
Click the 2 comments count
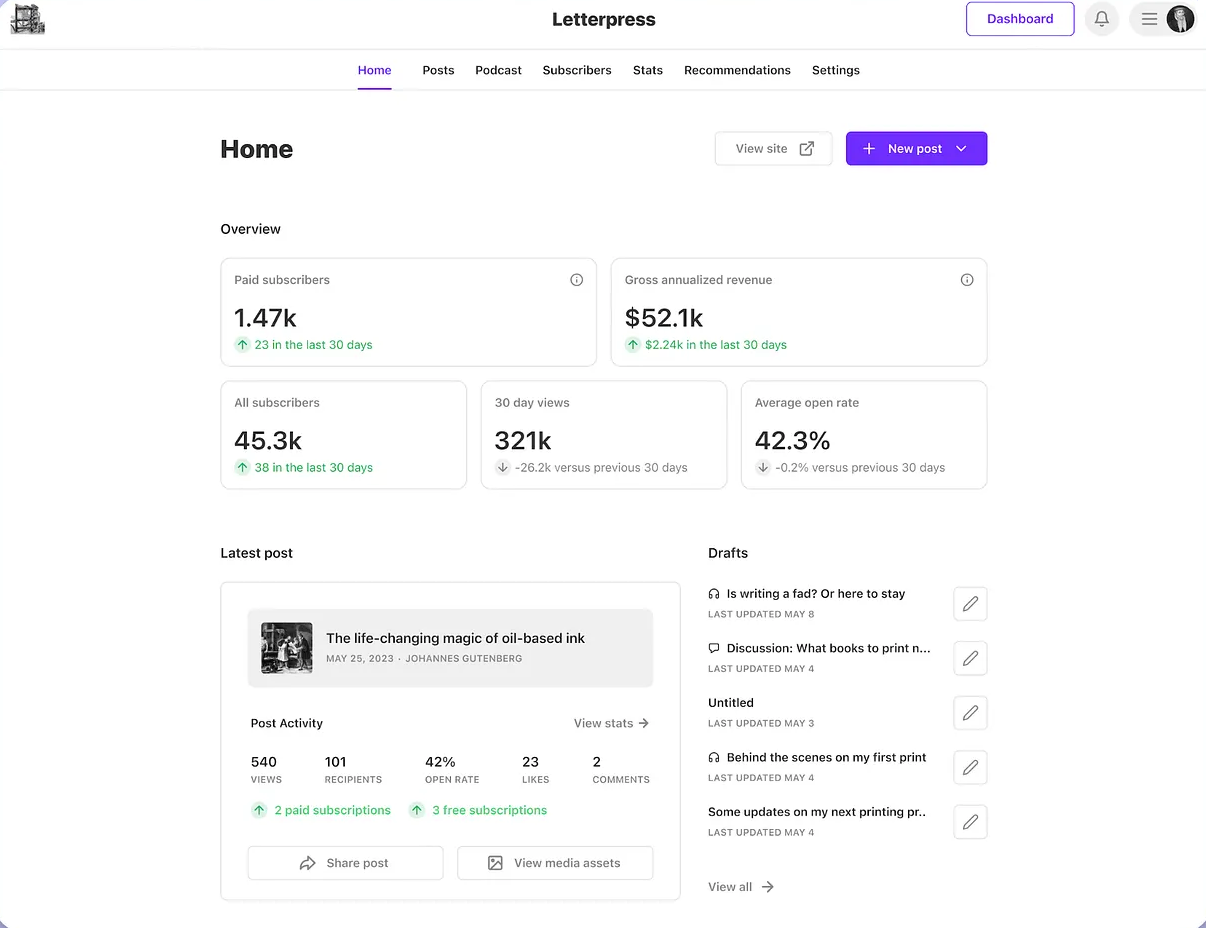tap(597, 762)
